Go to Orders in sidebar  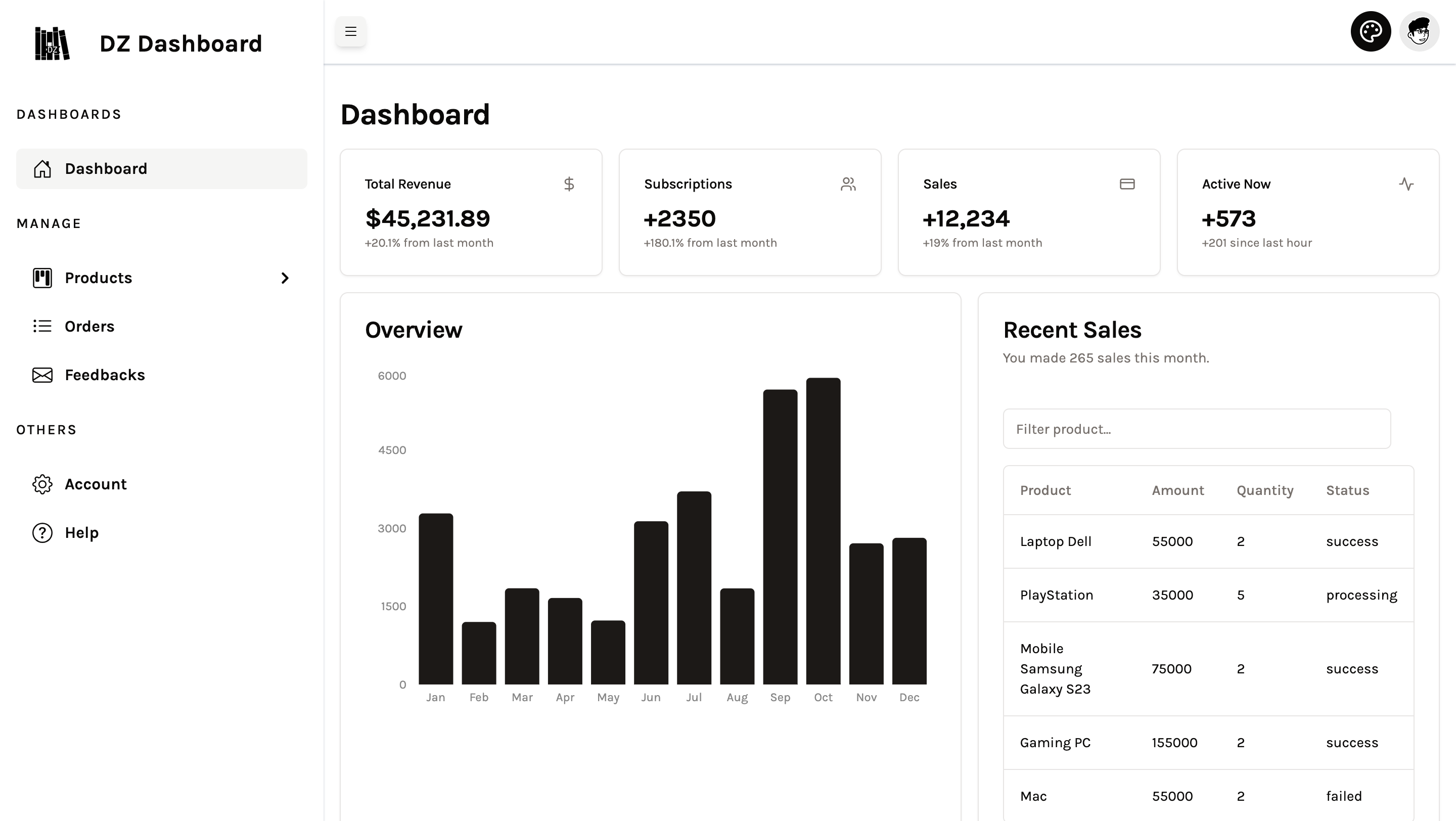coord(162,327)
